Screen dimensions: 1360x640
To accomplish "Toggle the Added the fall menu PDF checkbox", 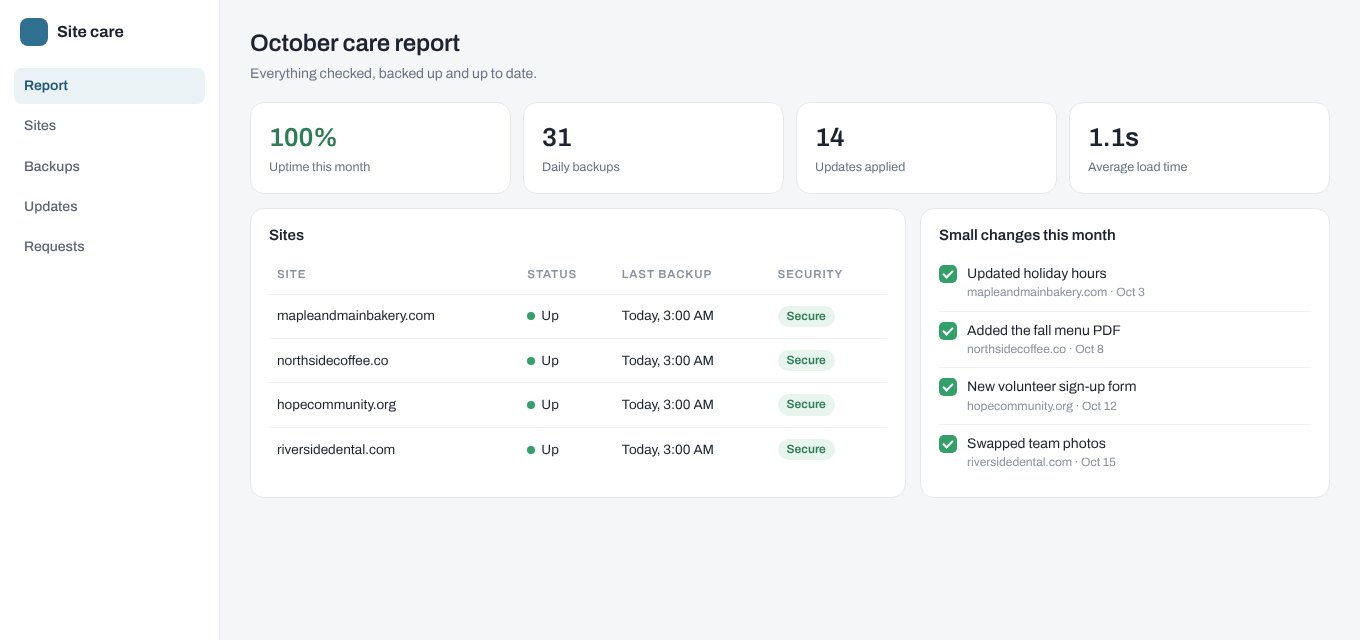I will [x=948, y=330].
